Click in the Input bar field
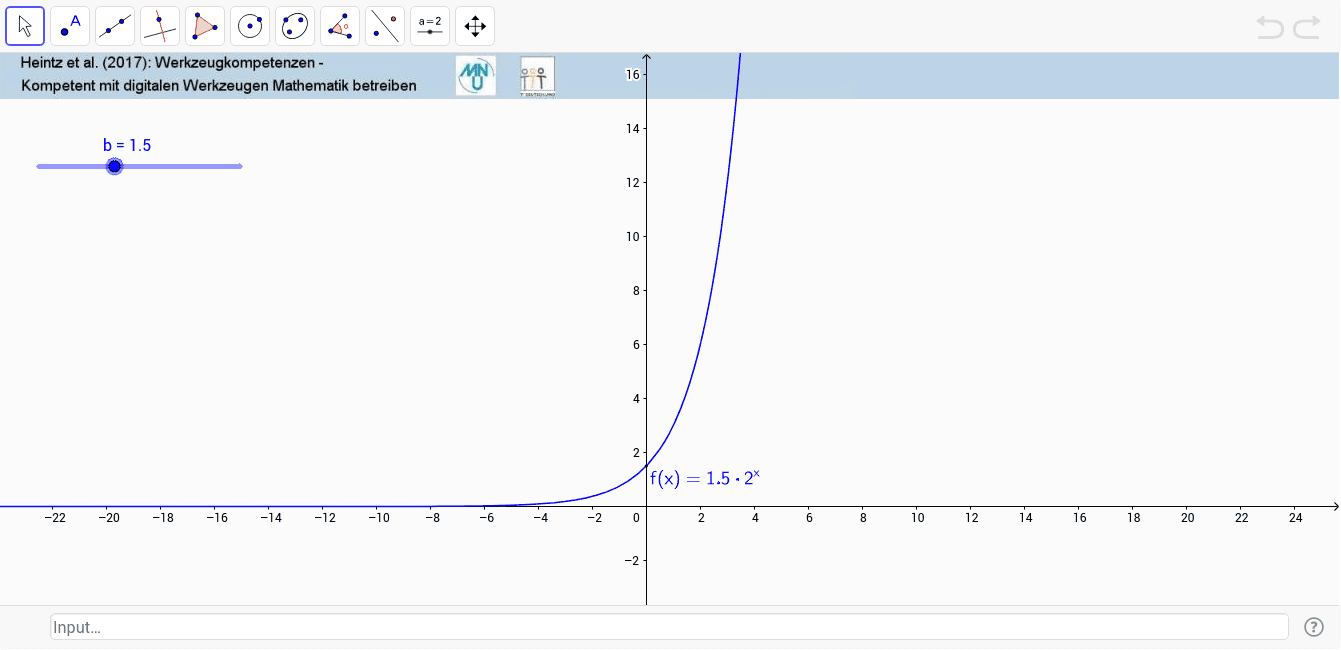 click(x=669, y=627)
